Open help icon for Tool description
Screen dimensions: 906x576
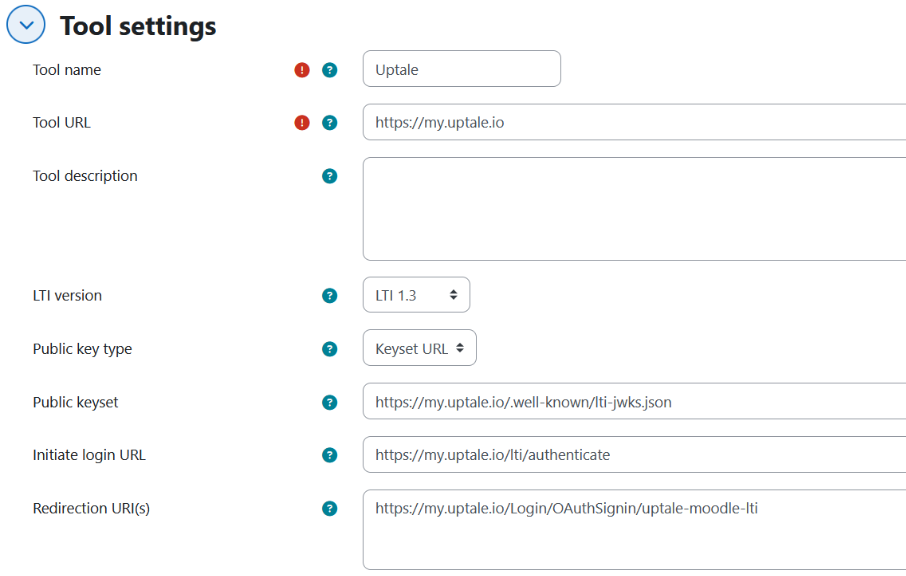pyautogui.click(x=329, y=176)
